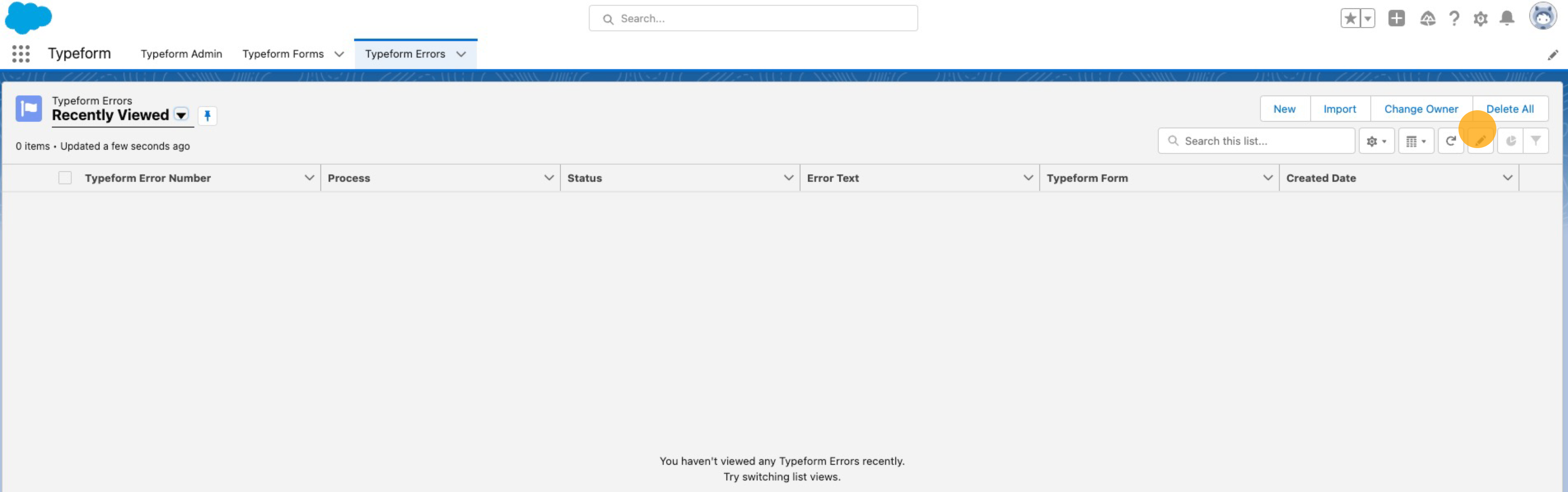
Task: Refresh the list view
Action: pyautogui.click(x=1451, y=141)
